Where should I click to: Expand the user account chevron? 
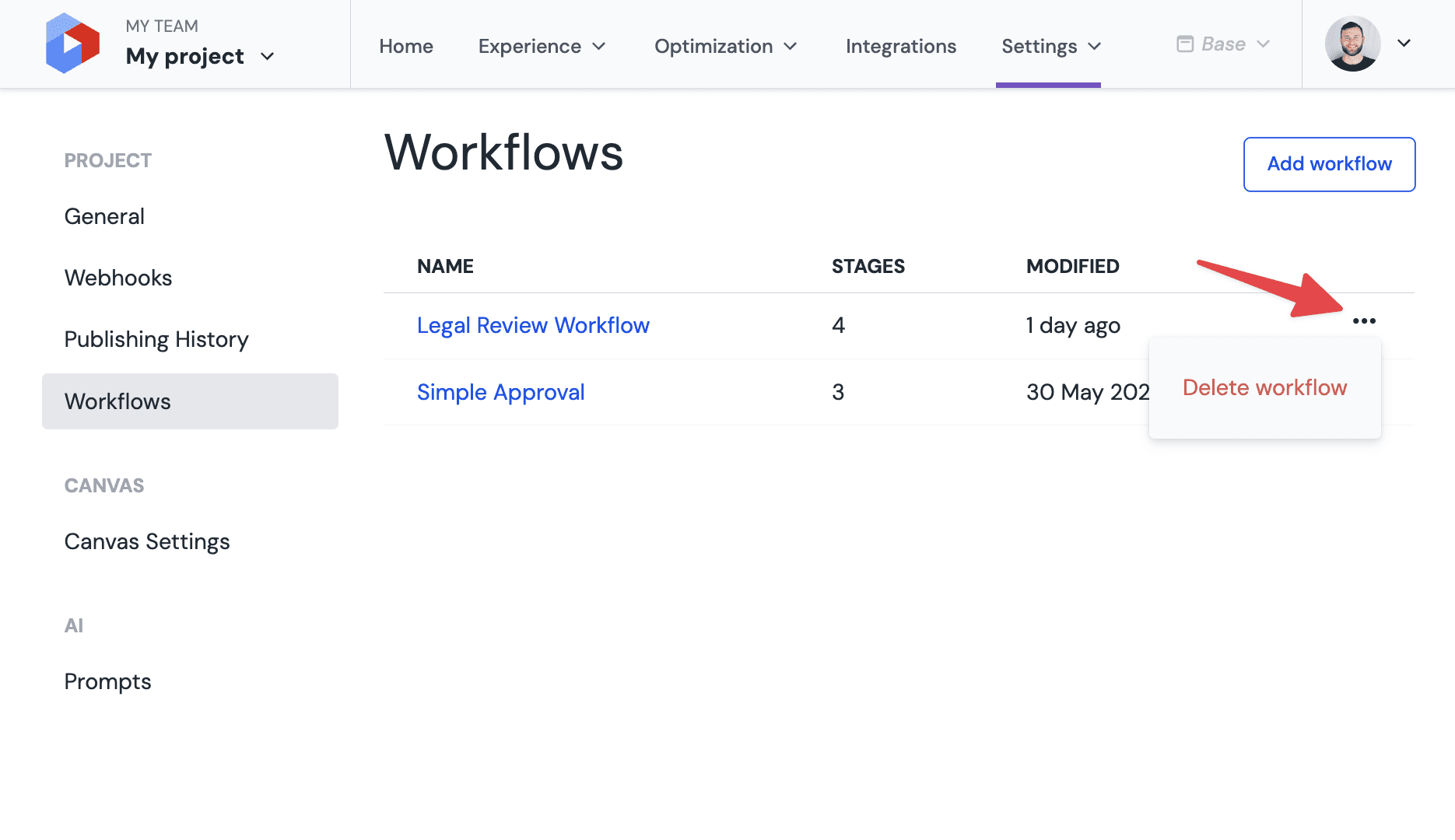[x=1404, y=44]
